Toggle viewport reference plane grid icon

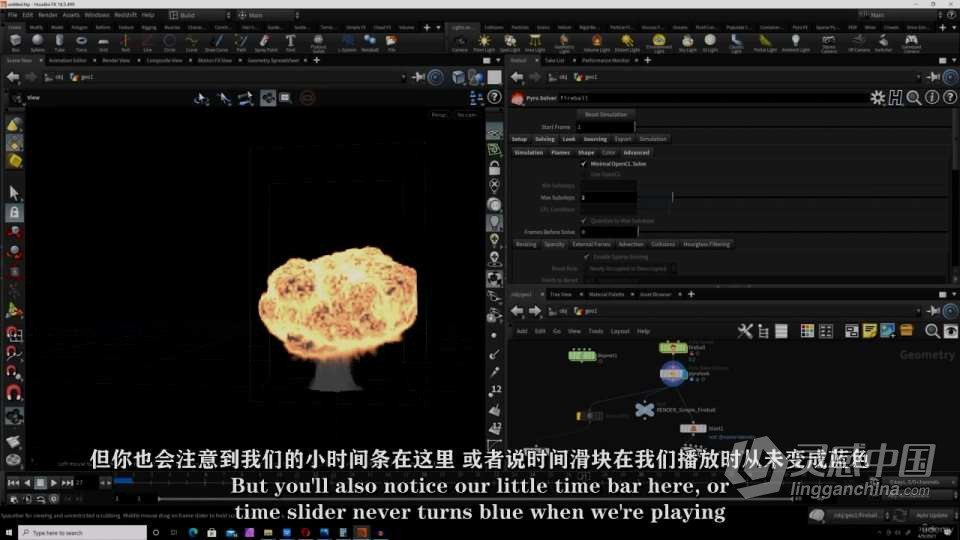(494, 132)
